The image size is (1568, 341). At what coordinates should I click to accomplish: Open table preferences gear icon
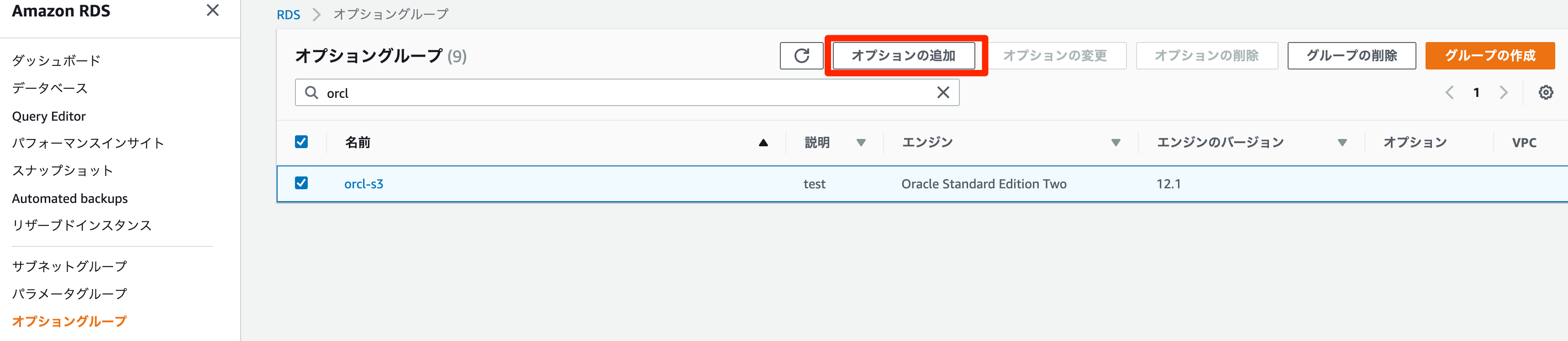(x=1545, y=92)
